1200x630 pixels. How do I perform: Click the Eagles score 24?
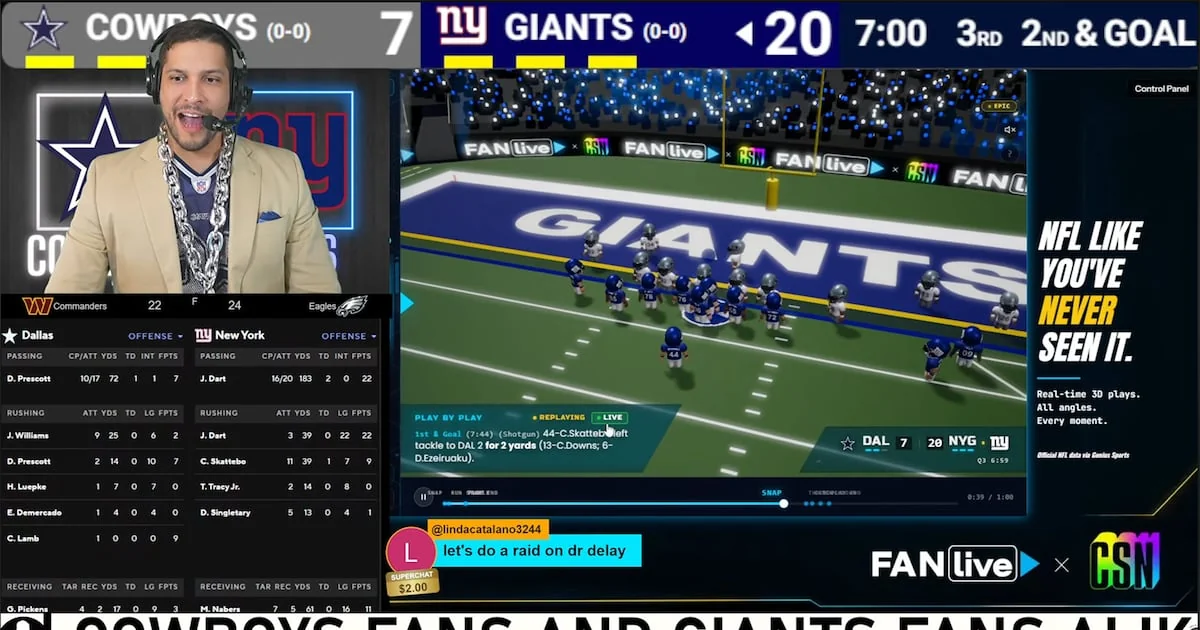pos(234,305)
